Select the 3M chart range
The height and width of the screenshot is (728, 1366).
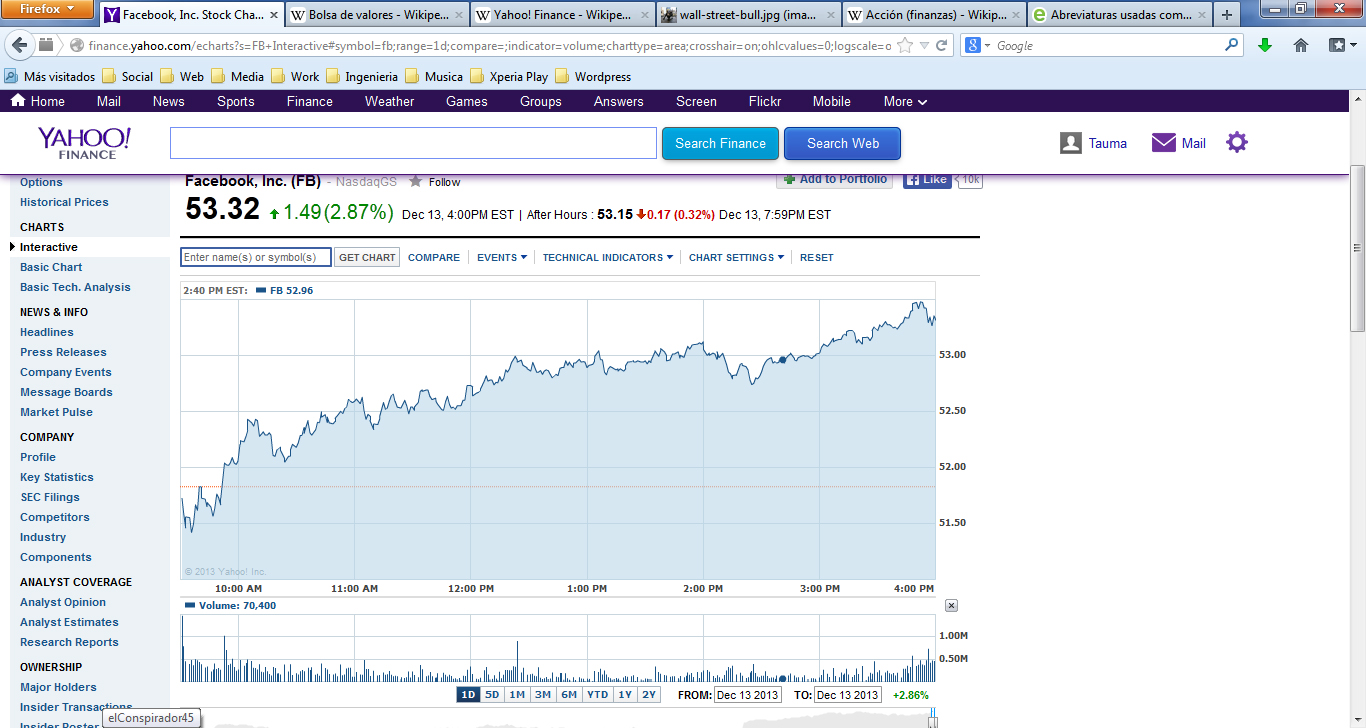(x=542, y=695)
